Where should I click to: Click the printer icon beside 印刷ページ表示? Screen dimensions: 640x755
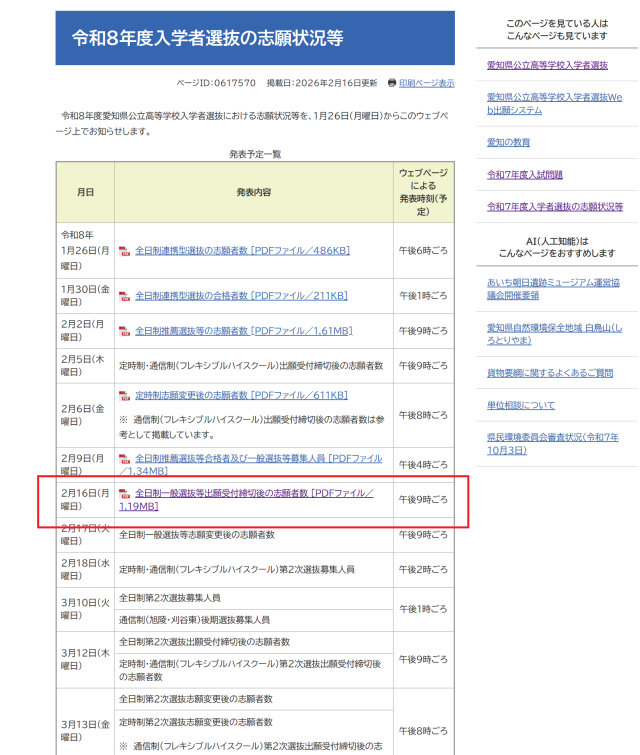pos(392,83)
